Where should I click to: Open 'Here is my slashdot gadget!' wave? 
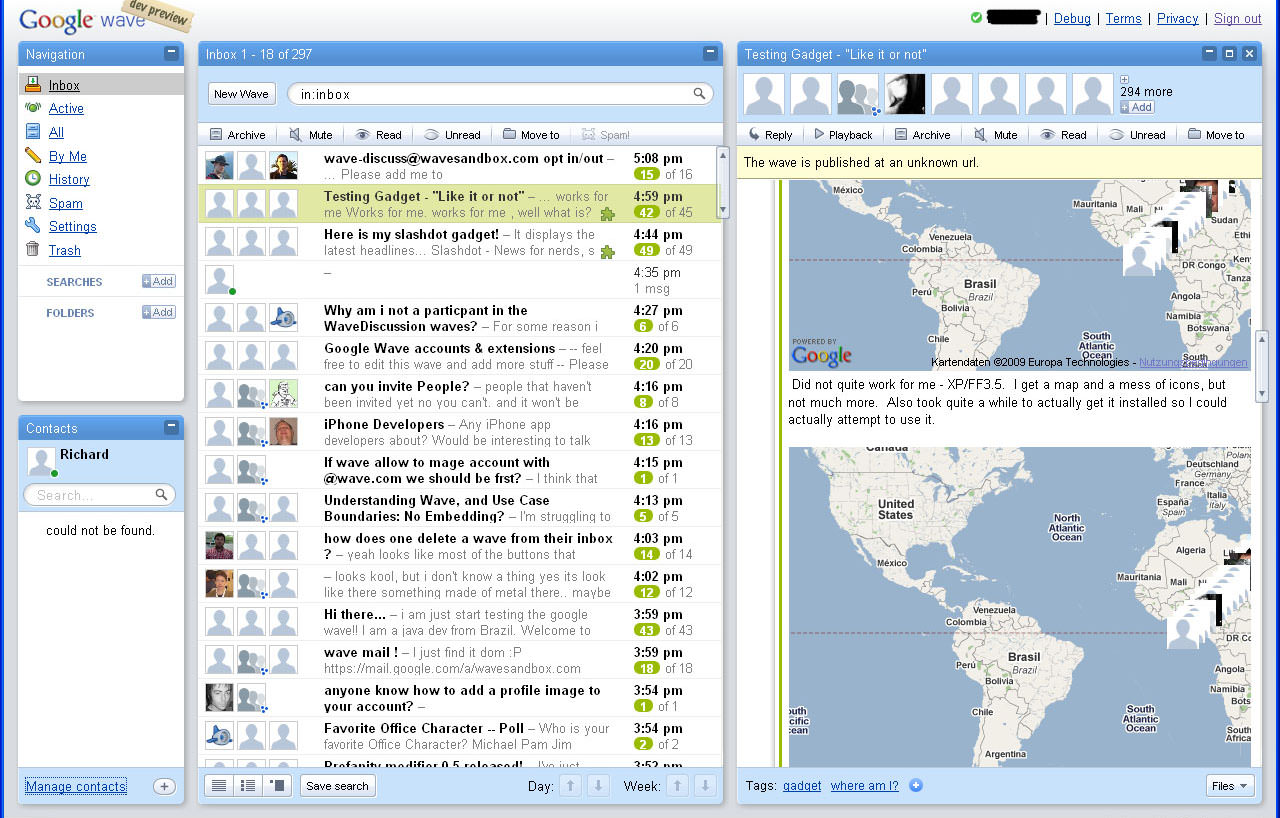click(x=460, y=242)
